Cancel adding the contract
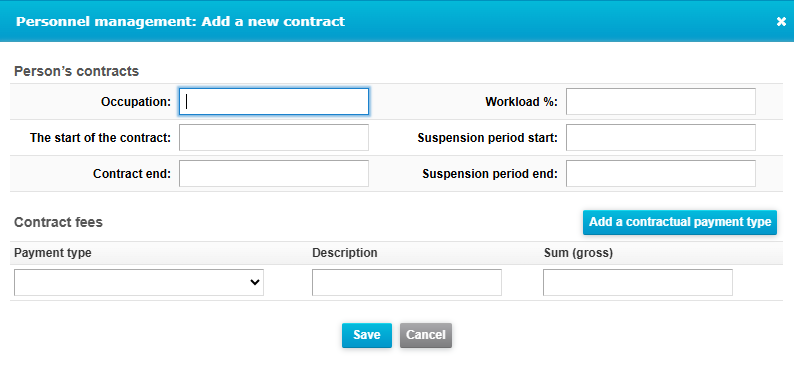The image size is (794, 375). (x=426, y=335)
